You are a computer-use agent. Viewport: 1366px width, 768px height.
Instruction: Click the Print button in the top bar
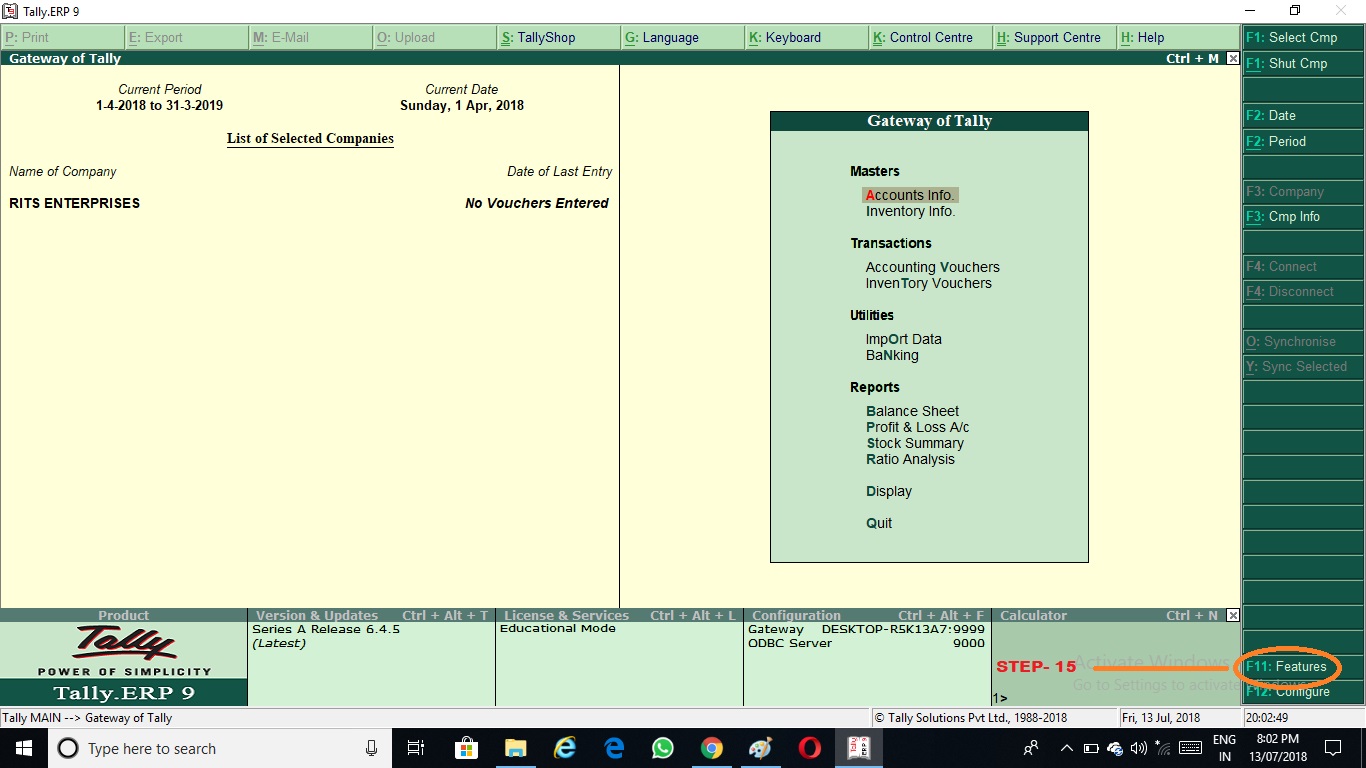(62, 38)
